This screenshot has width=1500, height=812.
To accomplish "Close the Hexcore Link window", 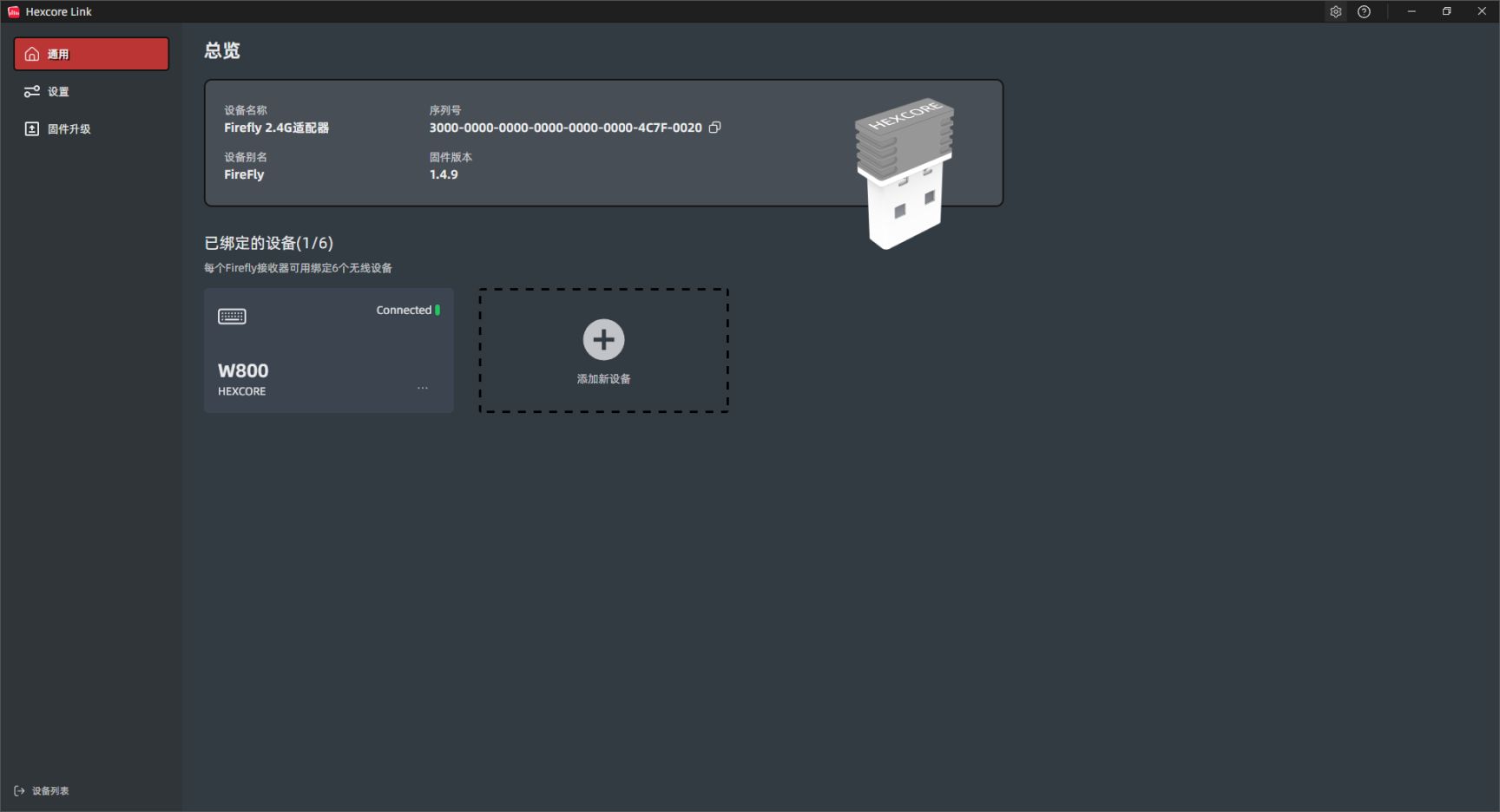I will coord(1482,11).
